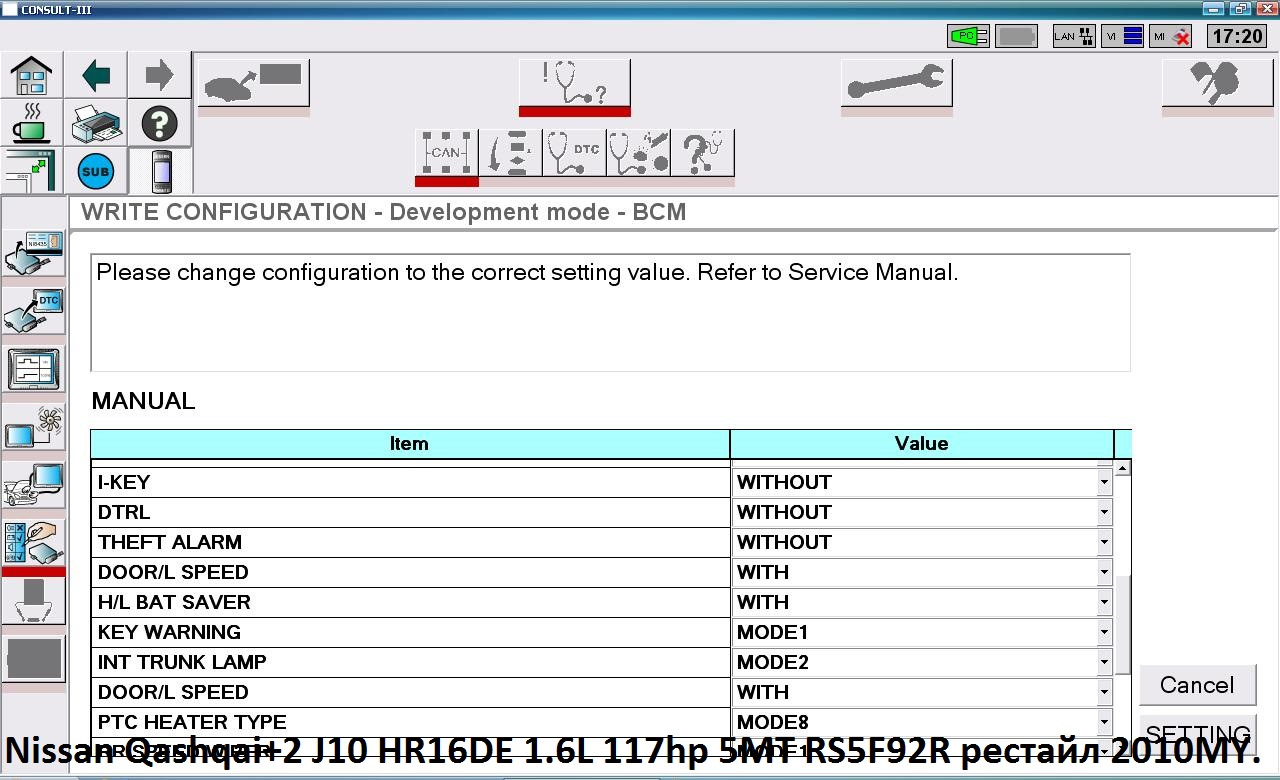Select the blue SUB icon
The width and height of the screenshot is (1280, 780).
[96, 171]
